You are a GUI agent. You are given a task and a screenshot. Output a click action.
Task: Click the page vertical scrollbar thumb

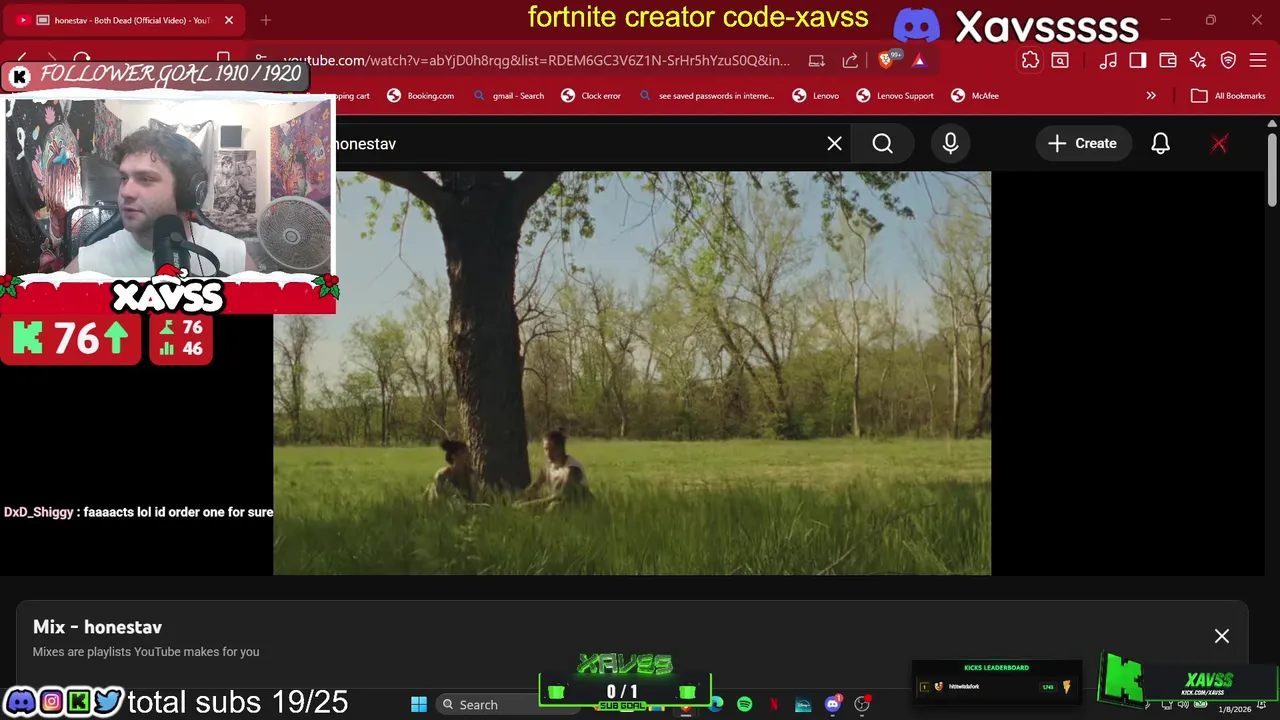(1271, 168)
